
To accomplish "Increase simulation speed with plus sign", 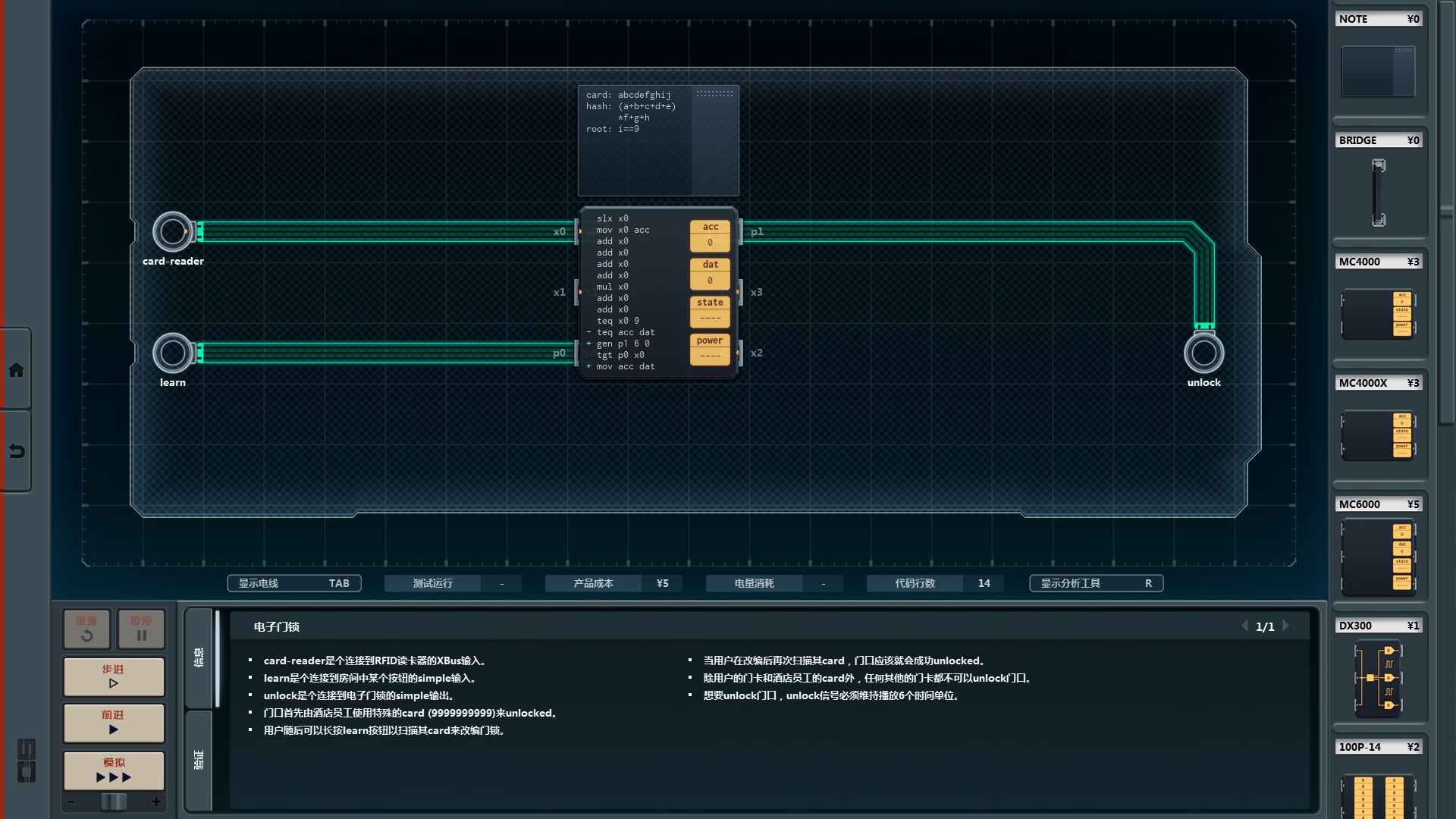I will [x=156, y=802].
